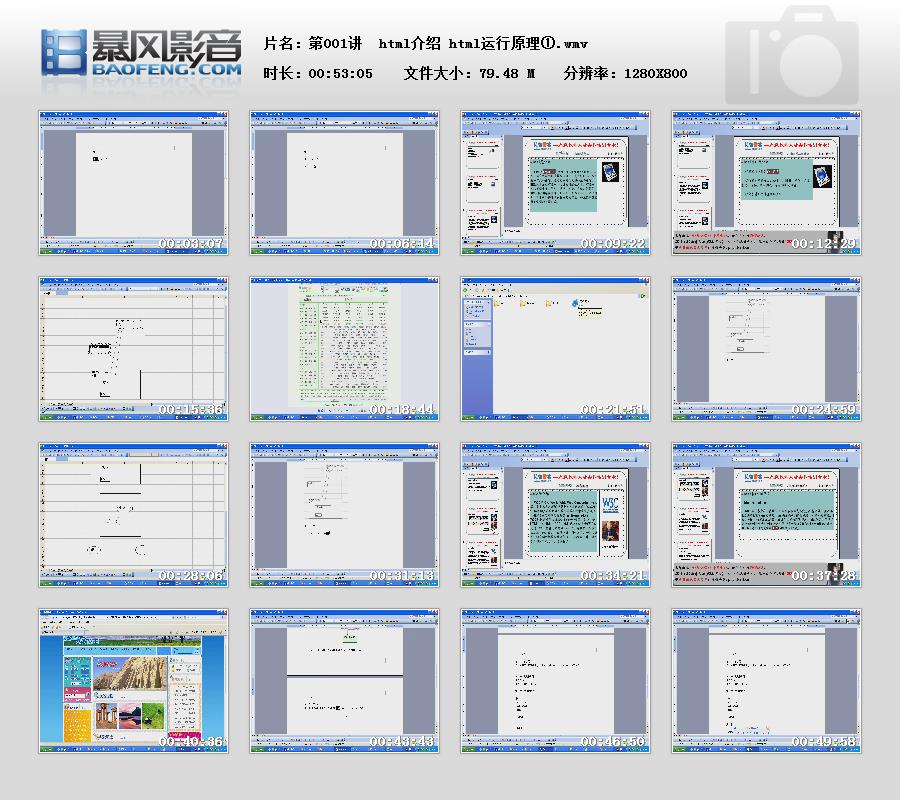Select the file explorer frame at 00:21:51

coord(556,349)
